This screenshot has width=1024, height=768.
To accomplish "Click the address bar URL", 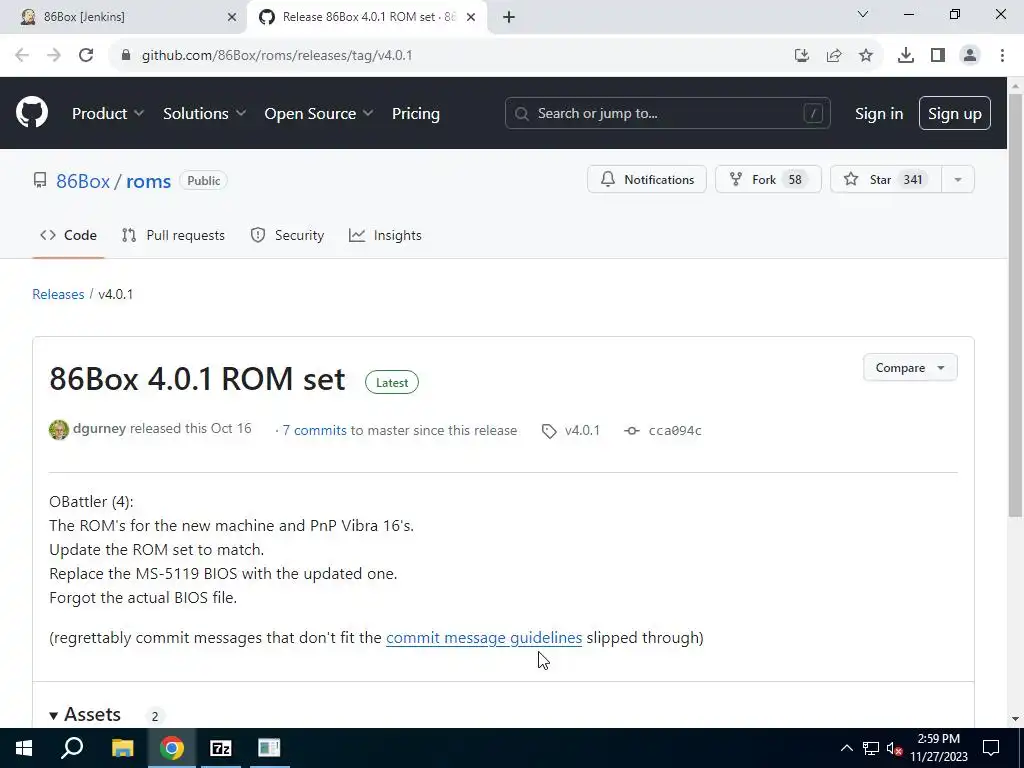I will pyautogui.click(x=277, y=56).
